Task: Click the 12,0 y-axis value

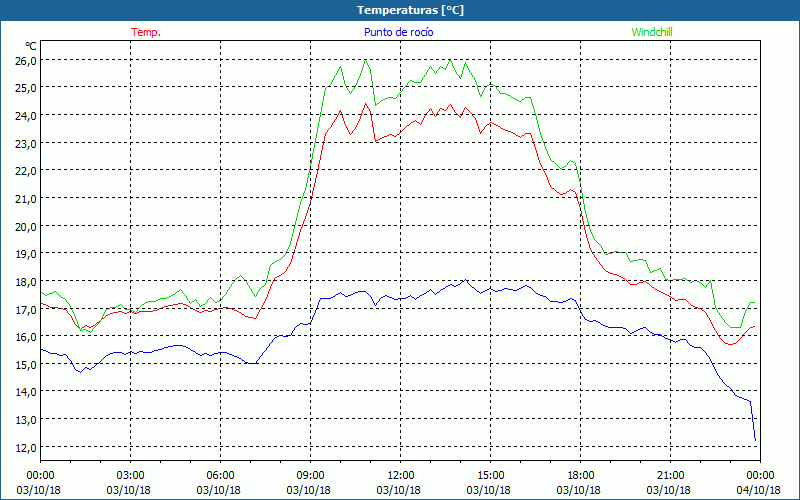Action: (x=24, y=447)
